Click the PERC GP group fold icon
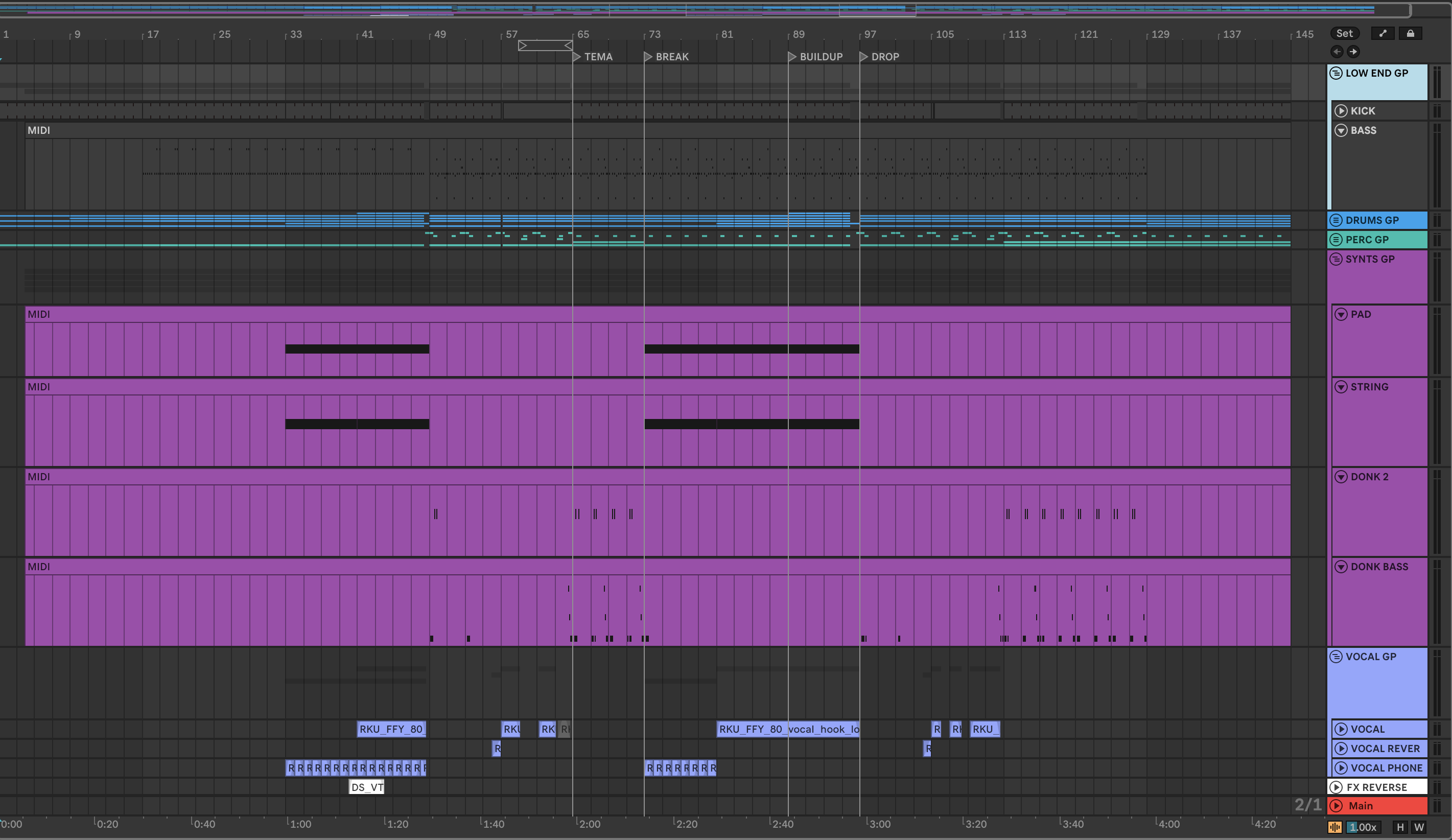Image resolution: width=1452 pixels, height=840 pixels. (1336, 240)
